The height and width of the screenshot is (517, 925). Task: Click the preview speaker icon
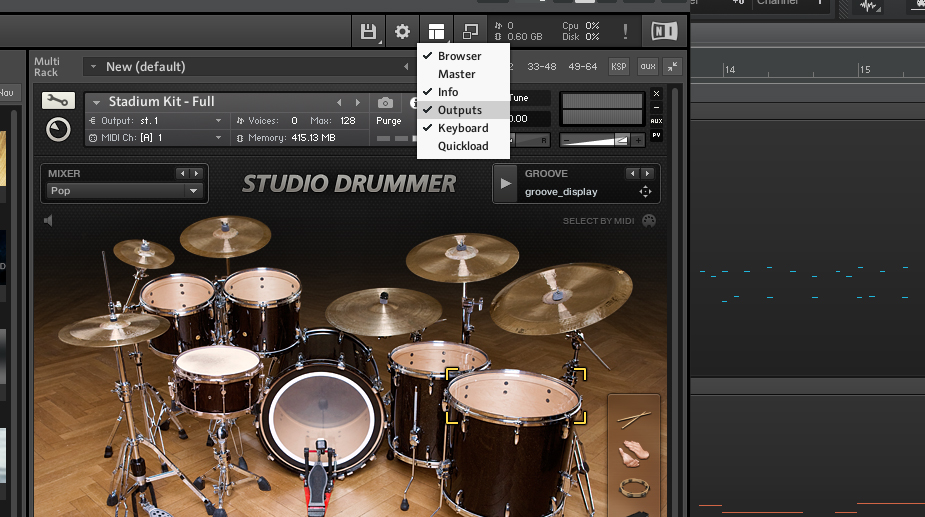pos(48,221)
